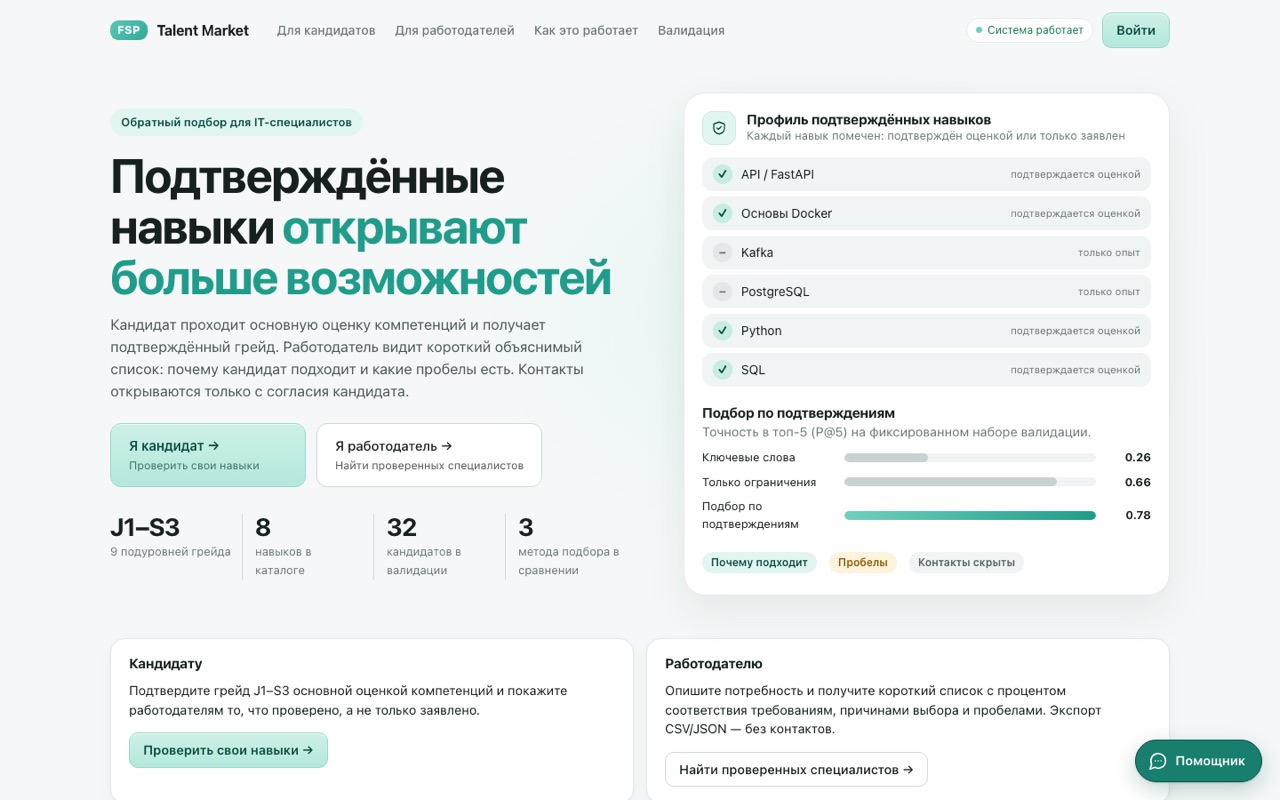Image resolution: width=1280 pixels, height=800 pixels.
Task: Click the Talent Market brand name
Action: (203, 30)
